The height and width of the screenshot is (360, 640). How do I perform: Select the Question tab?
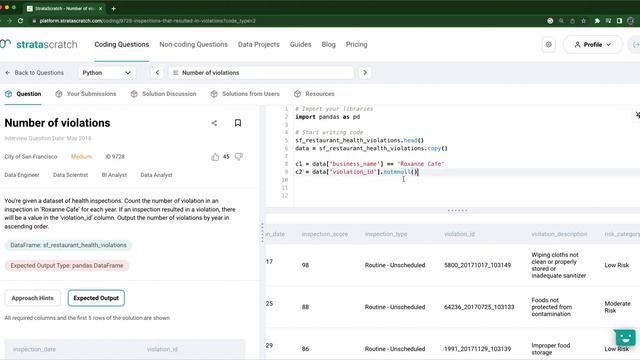coord(23,94)
